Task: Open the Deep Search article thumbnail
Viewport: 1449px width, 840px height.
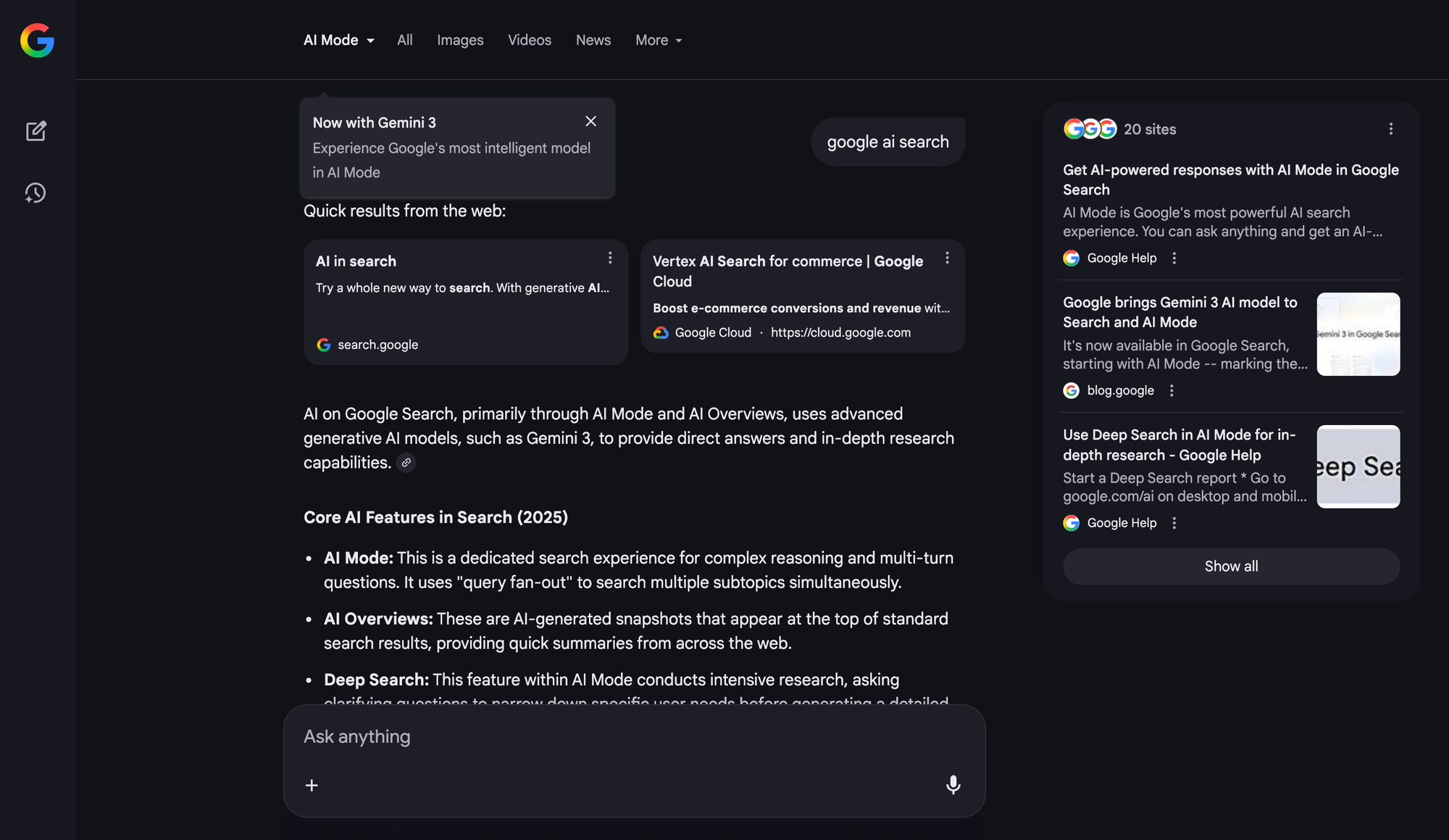Action: coord(1358,466)
